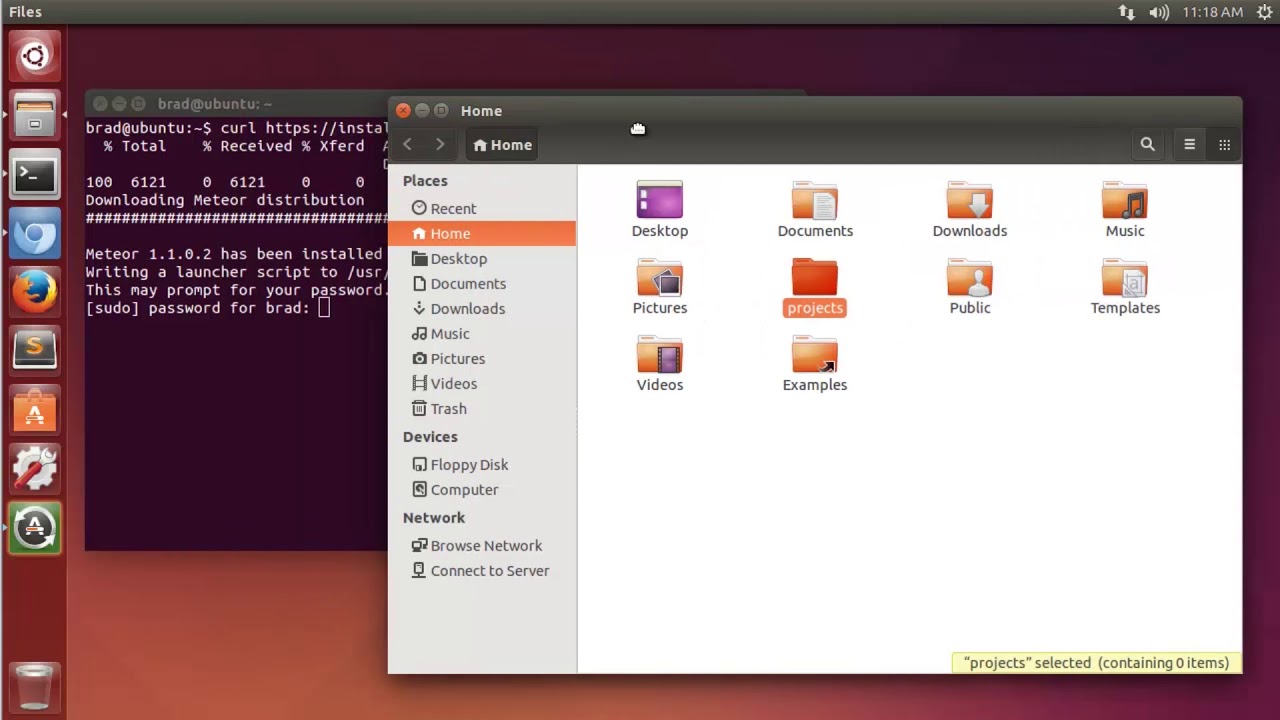Open the Desktop folder icon in the file grid

(659, 201)
